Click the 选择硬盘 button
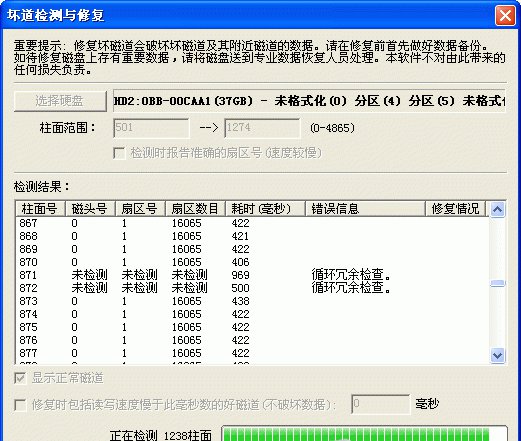This screenshot has width=521, height=441. coord(60,101)
